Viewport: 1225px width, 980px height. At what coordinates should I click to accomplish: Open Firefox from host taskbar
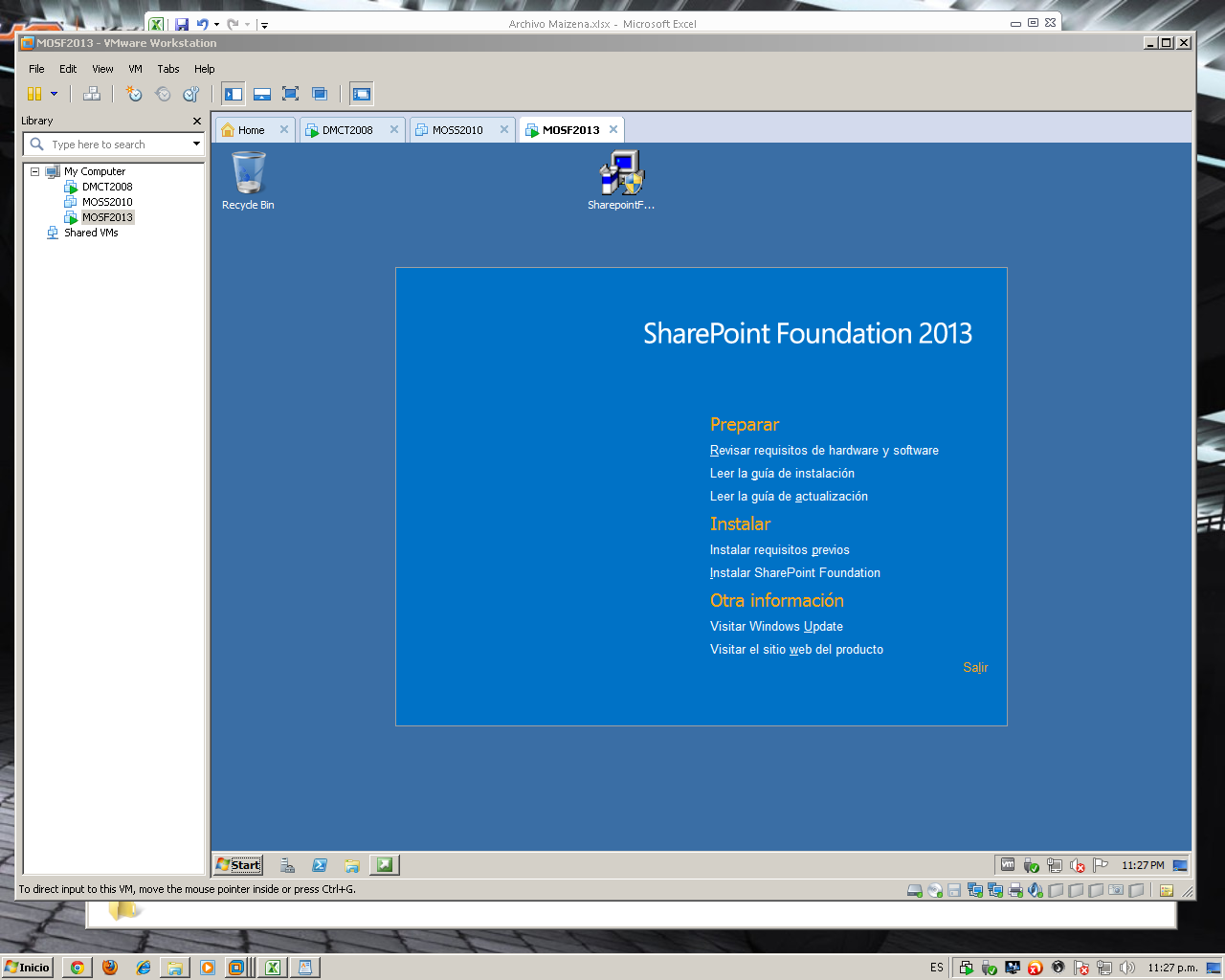coord(110,968)
